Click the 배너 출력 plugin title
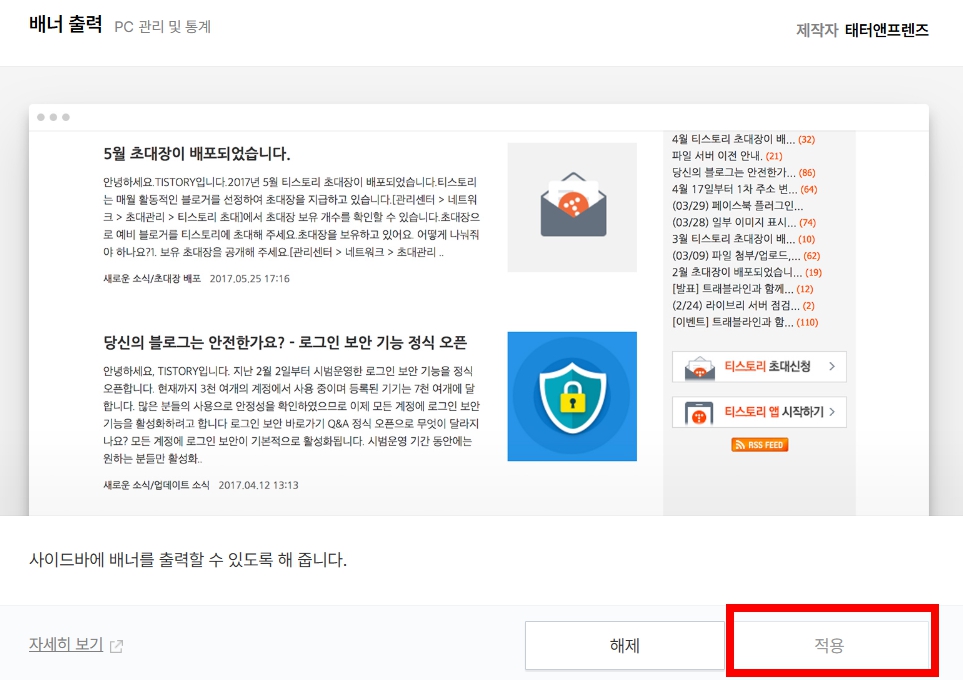The image size is (963, 680). pos(66,25)
